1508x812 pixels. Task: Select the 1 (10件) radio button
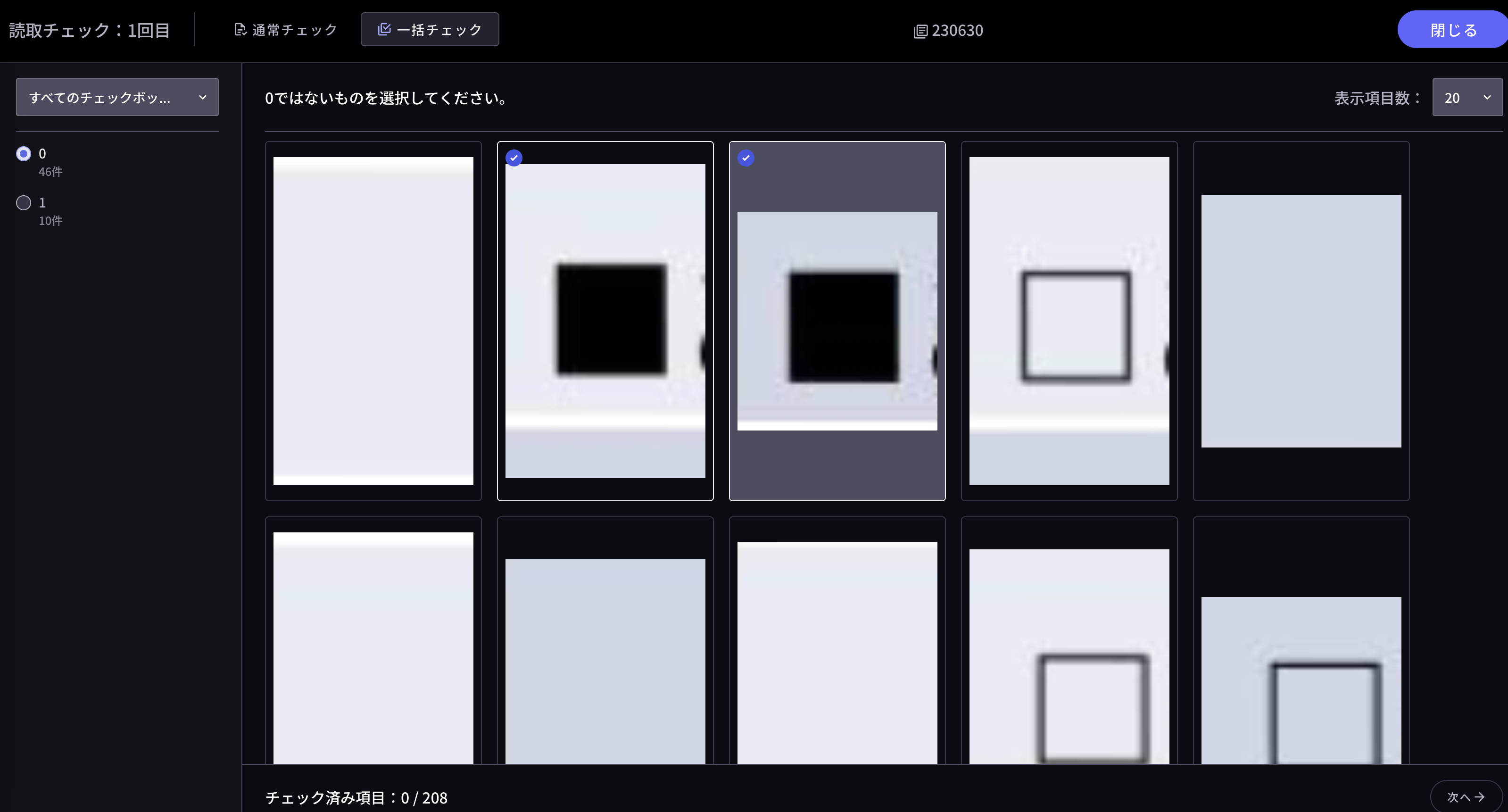click(24, 203)
